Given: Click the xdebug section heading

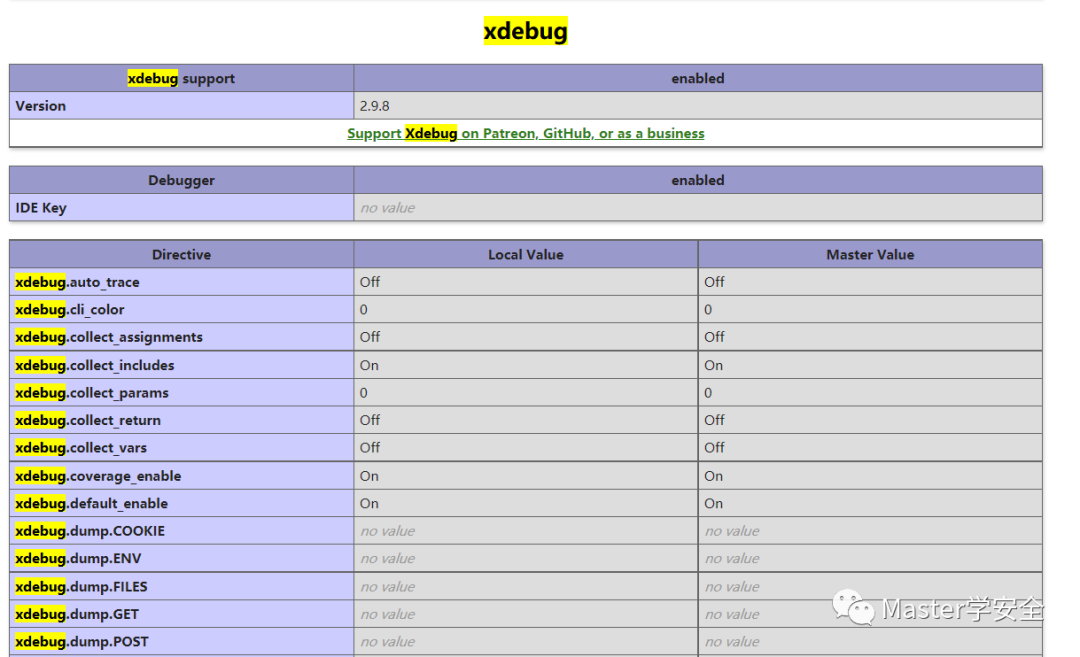Looking at the screenshot, I should tap(526, 31).
